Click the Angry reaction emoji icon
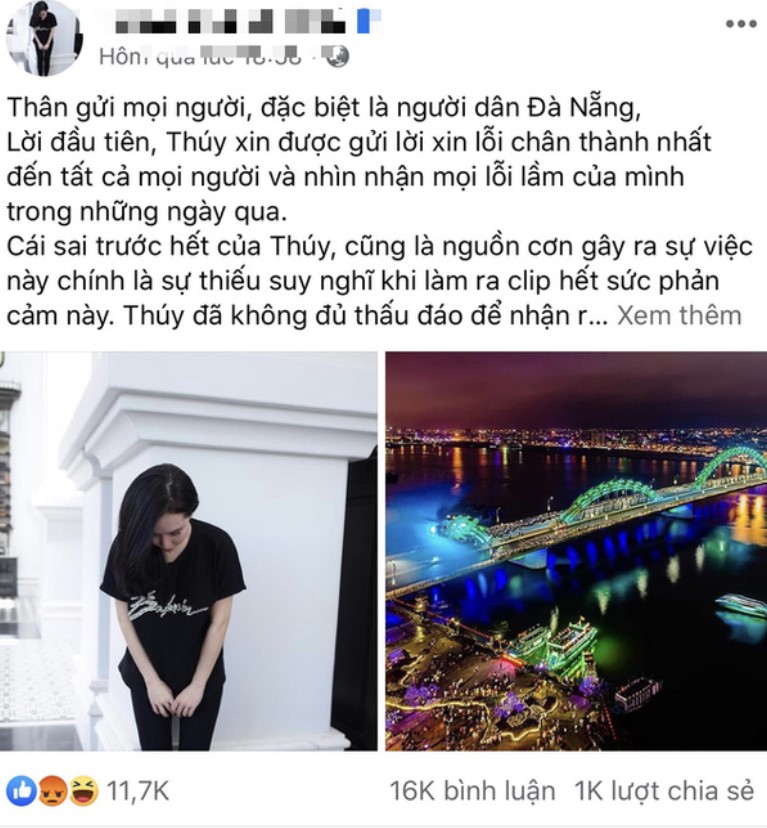This screenshot has width=767, height=828. [x=52, y=791]
